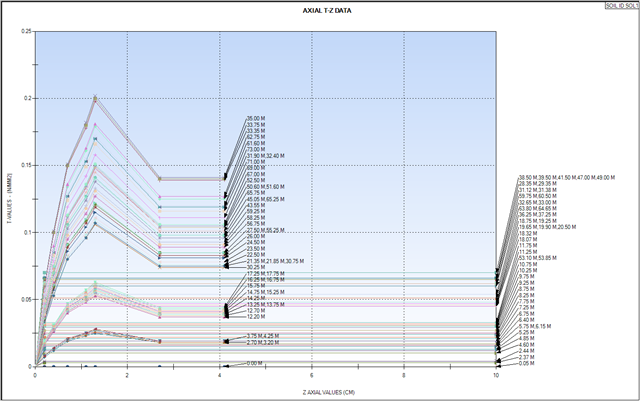Select the 12.20 M curve label
This screenshot has width=640, height=401.
[256, 317]
